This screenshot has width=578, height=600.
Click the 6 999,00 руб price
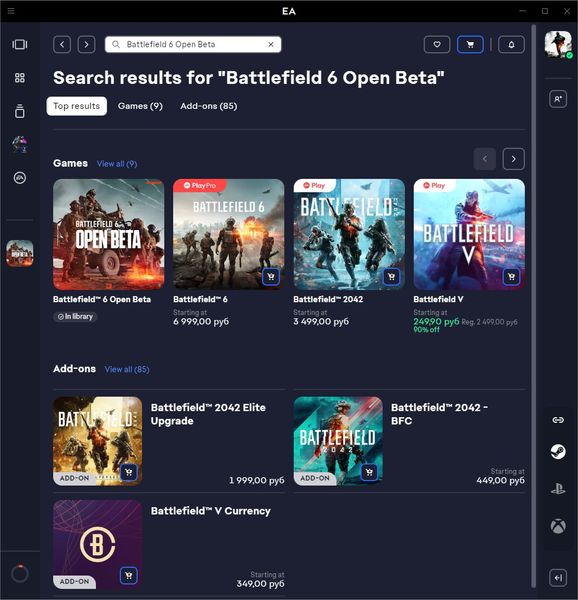(201, 321)
